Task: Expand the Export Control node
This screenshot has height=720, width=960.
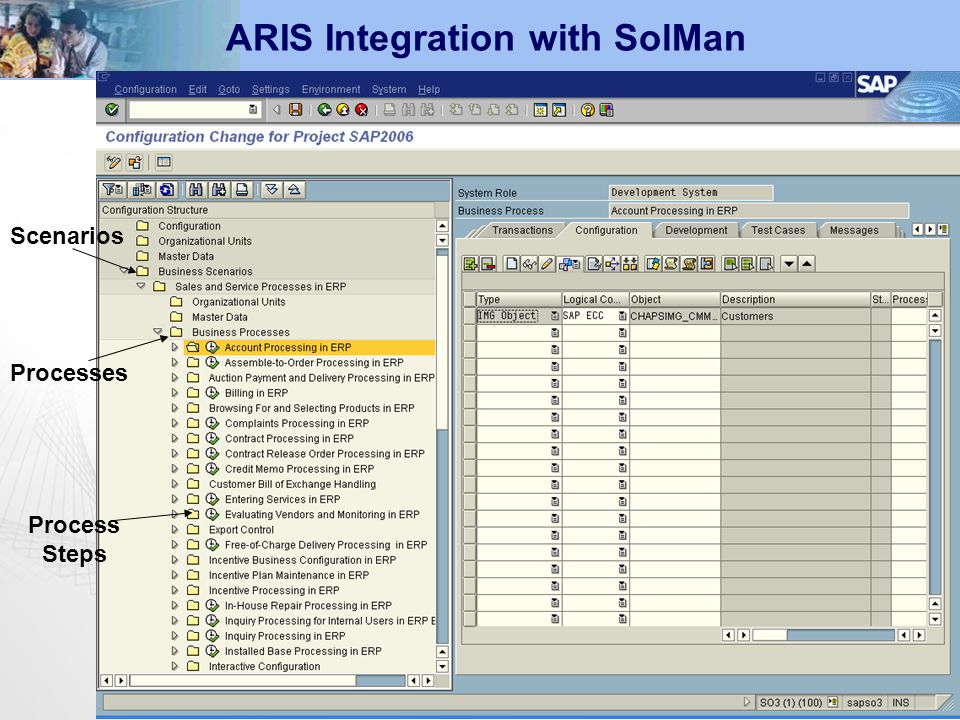Action: pyautogui.click(x=174, y=530)
